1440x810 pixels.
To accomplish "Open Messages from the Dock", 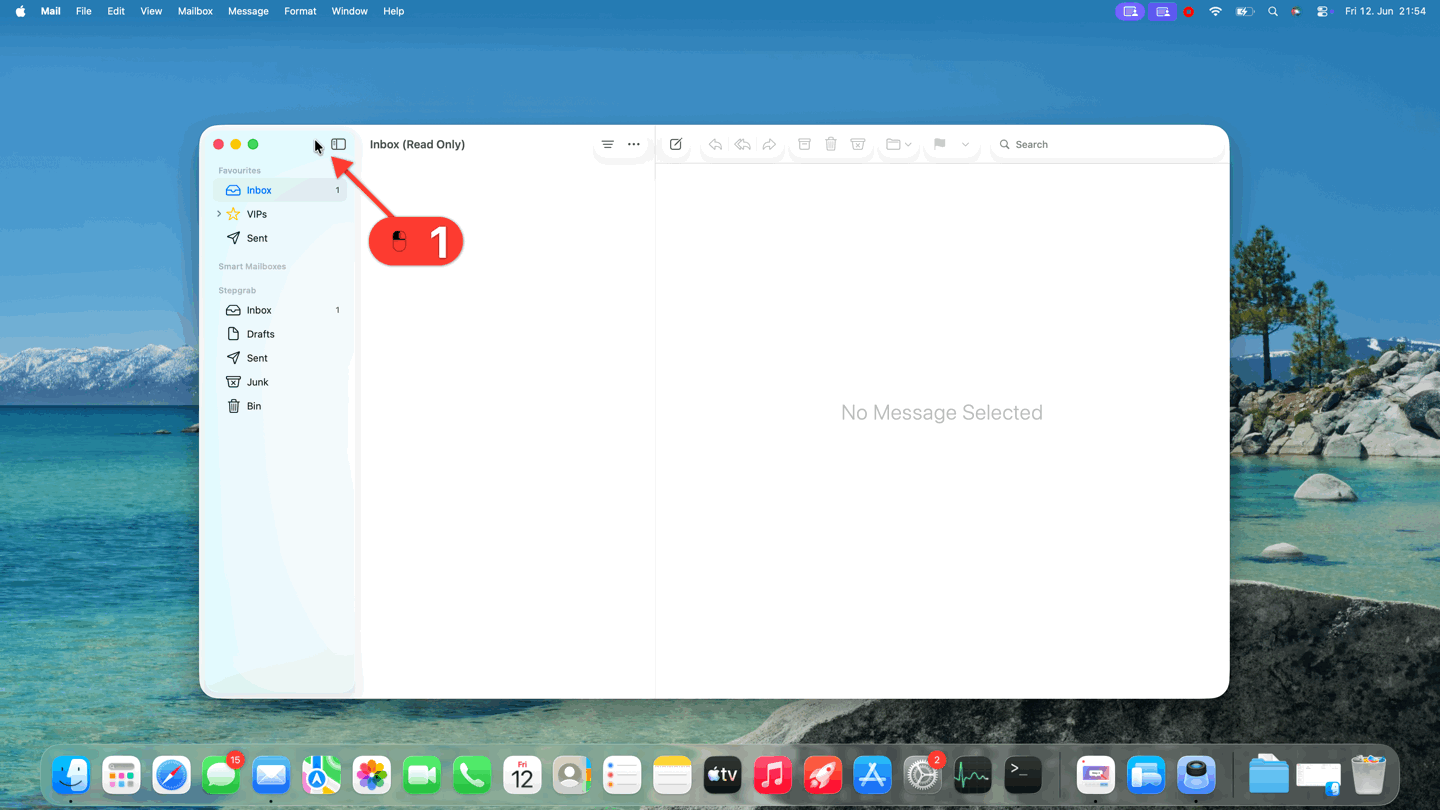I will point(221,775).
